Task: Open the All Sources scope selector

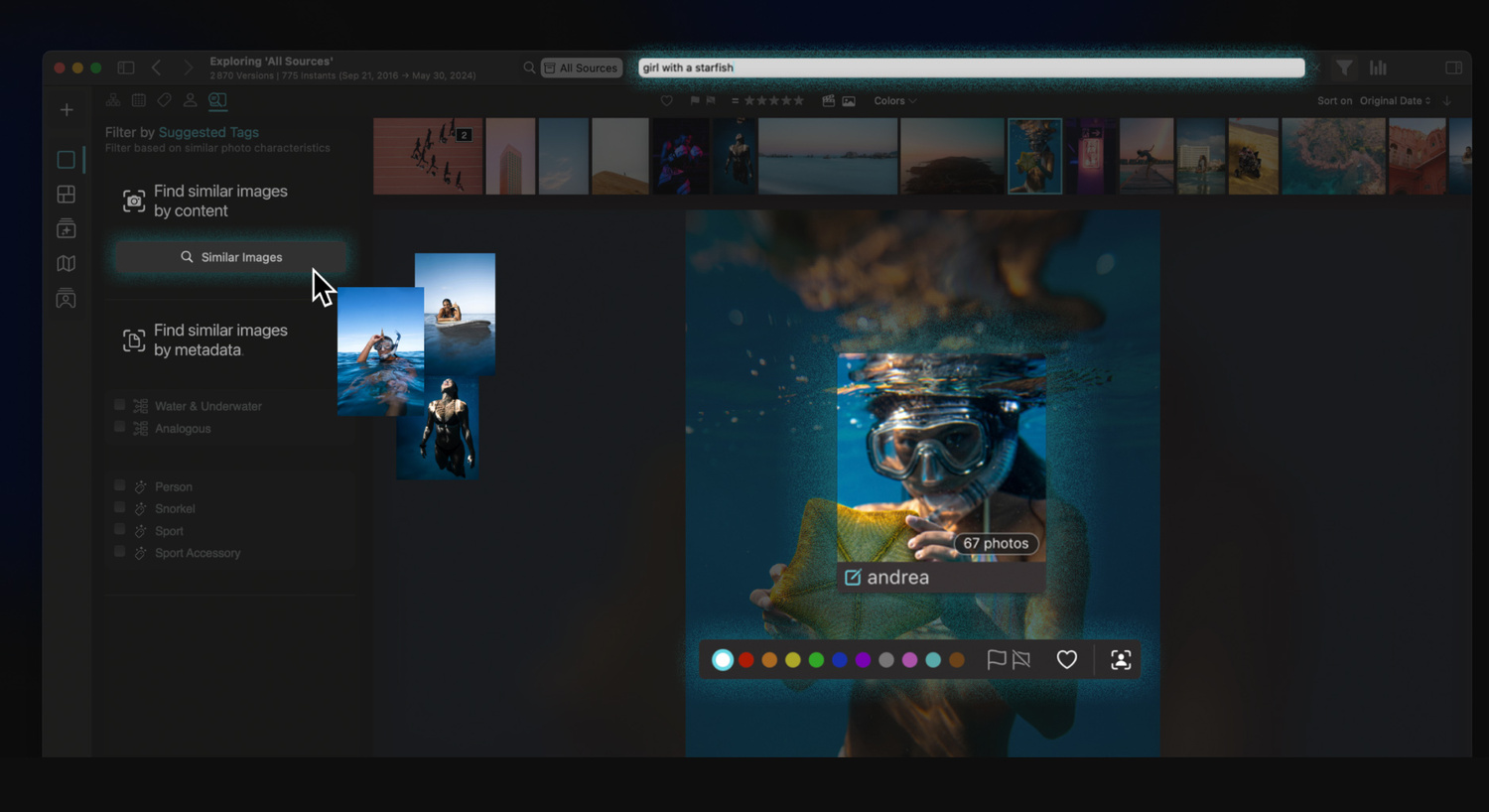Action: coord(582,68)
